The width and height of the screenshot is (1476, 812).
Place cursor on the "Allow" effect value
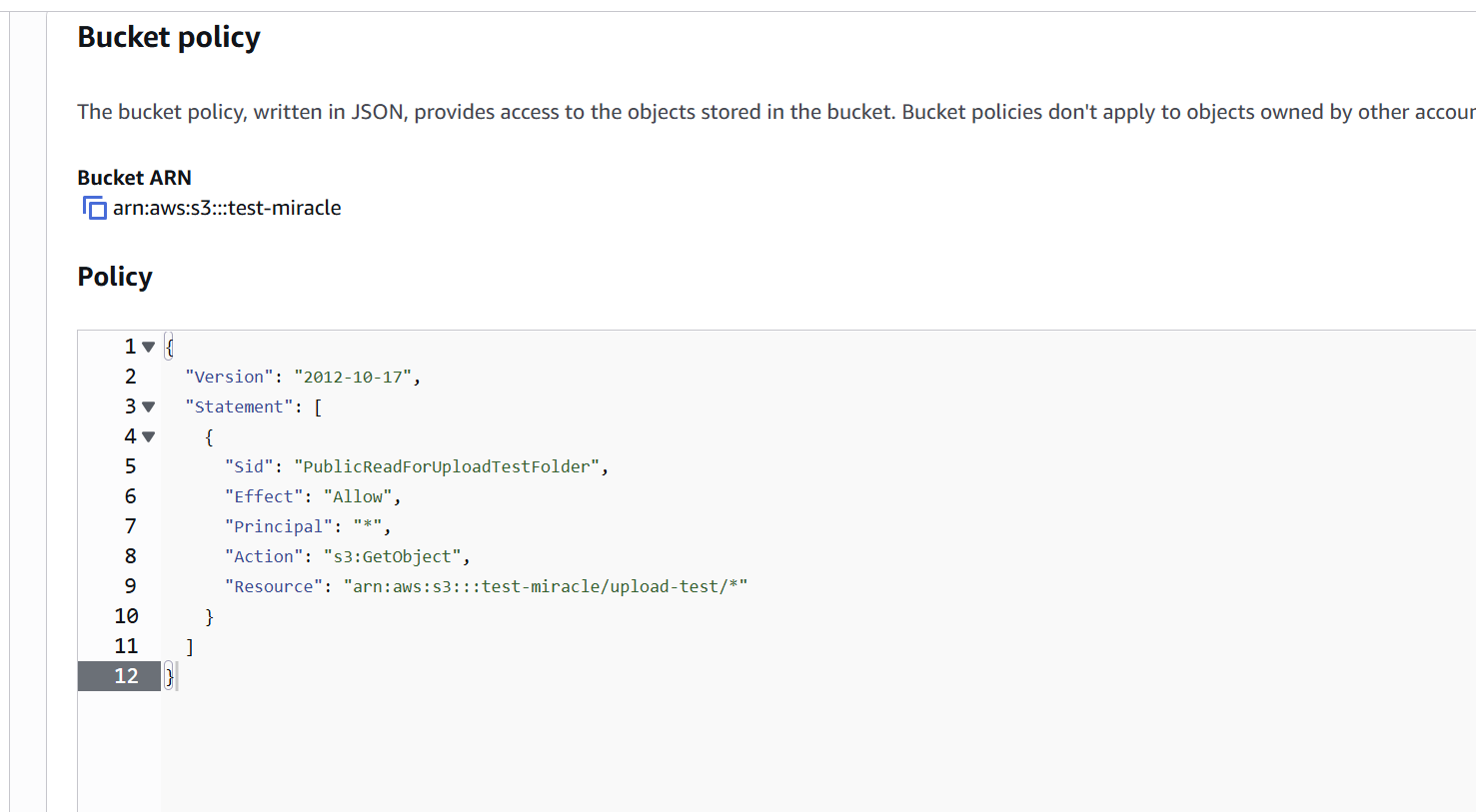tap(358, 496)
